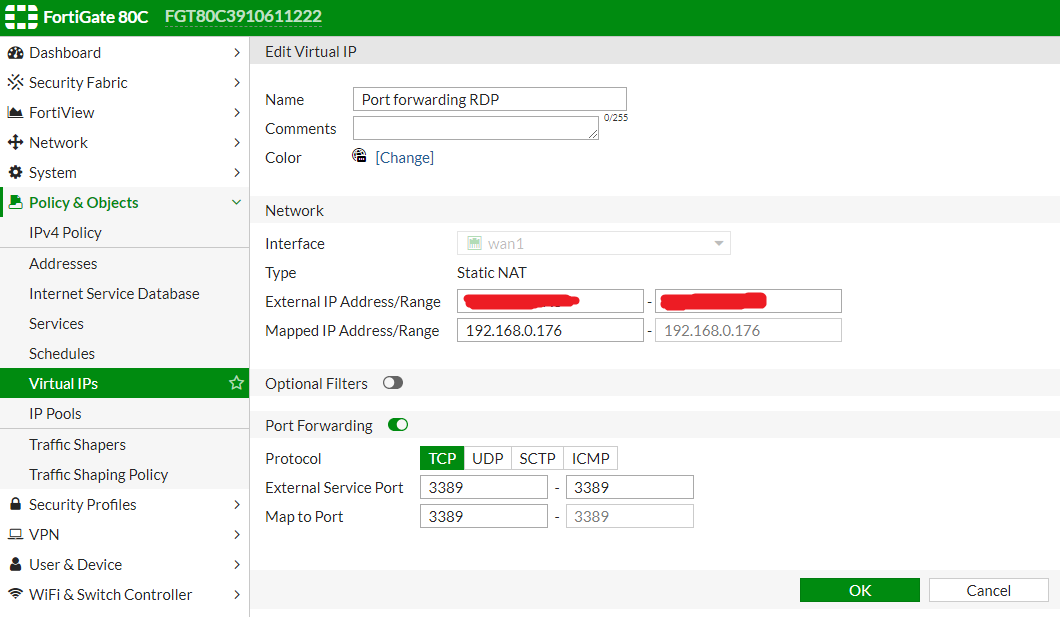
Task: Expand the FortiView chevron
Action: 237,112
